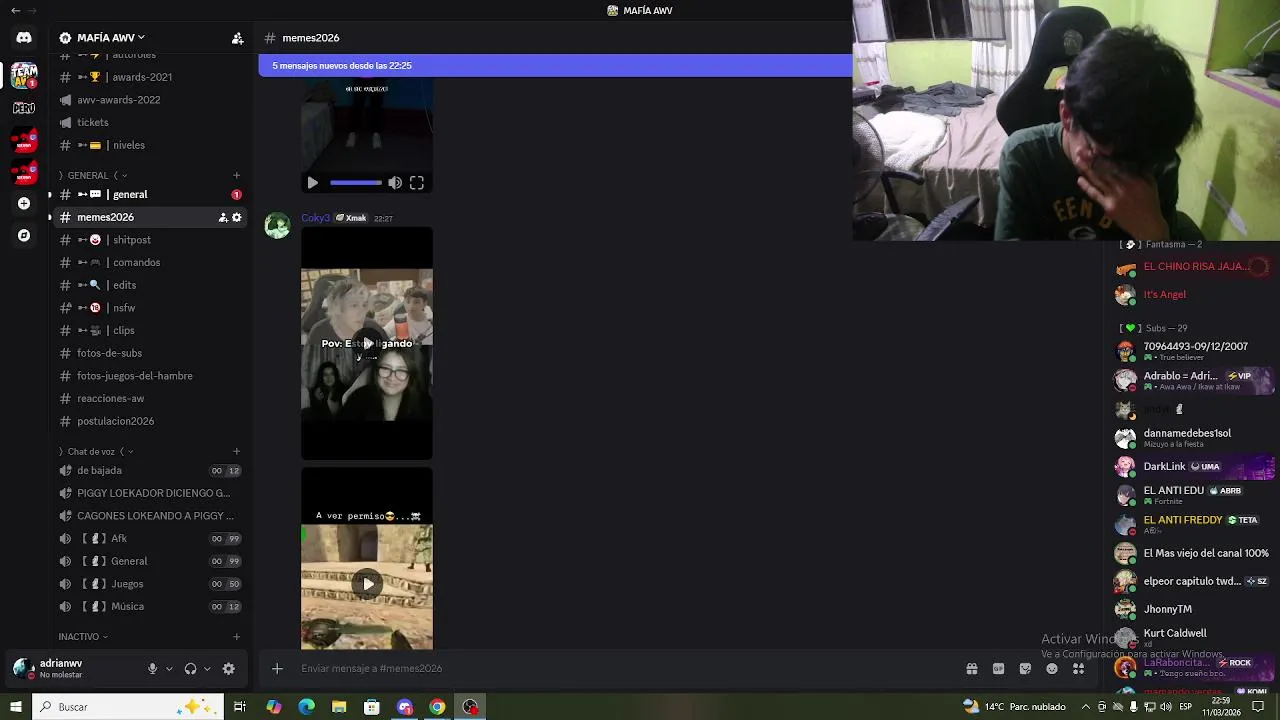Open the awards-2021 channel
This screenshot has width=1280, height=720.
click(x=150, y=77)
